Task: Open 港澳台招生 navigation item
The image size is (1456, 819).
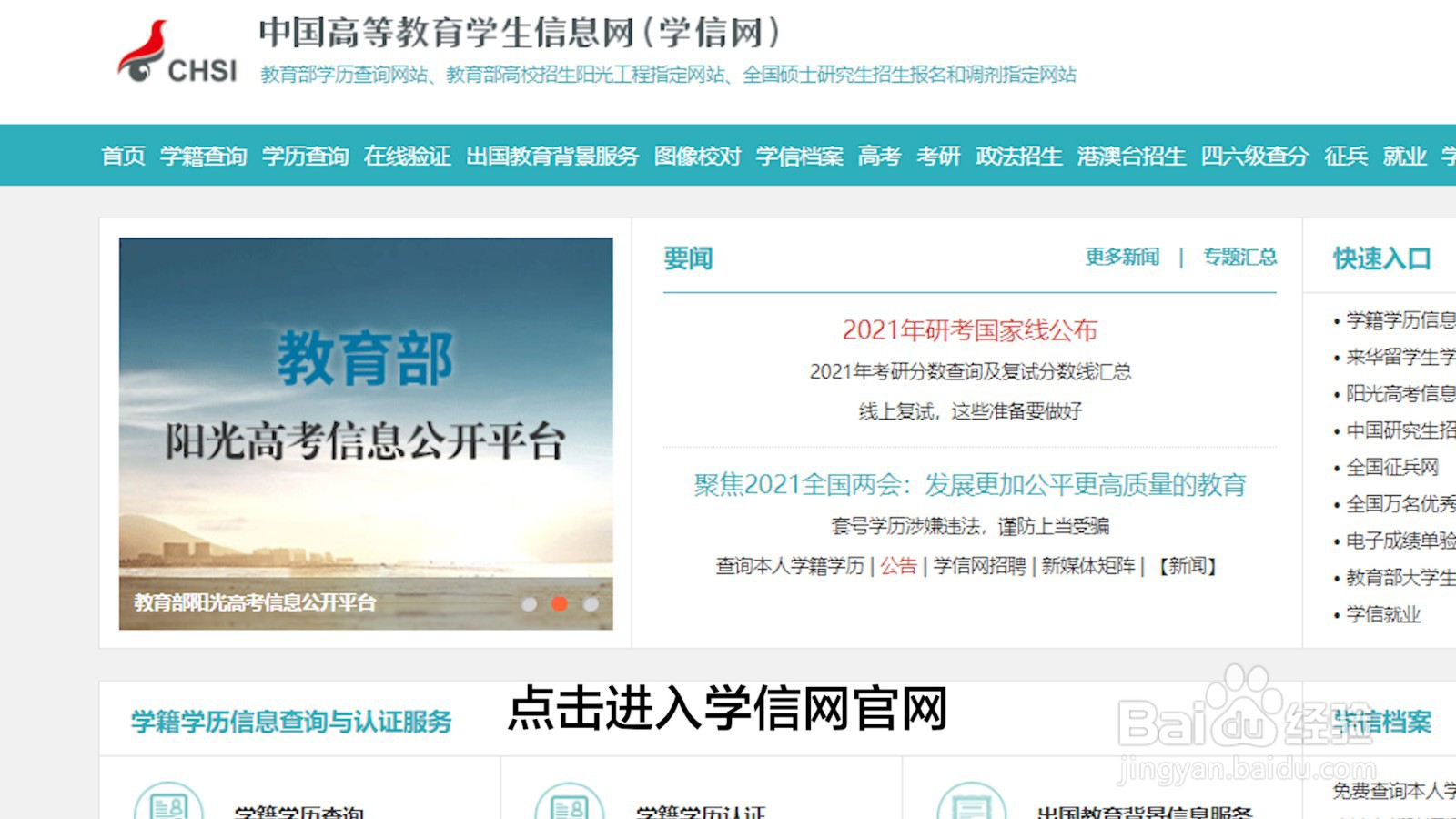Action: click(x=1132, y=157)
